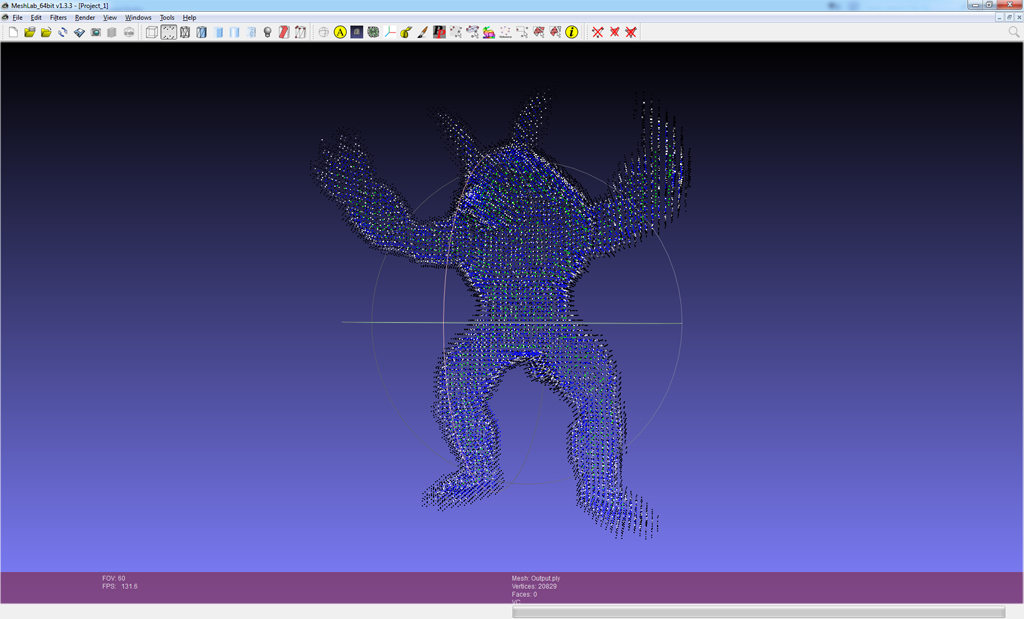Activate select connected components tool
The image size is (1024, 619).
[538, 32]
